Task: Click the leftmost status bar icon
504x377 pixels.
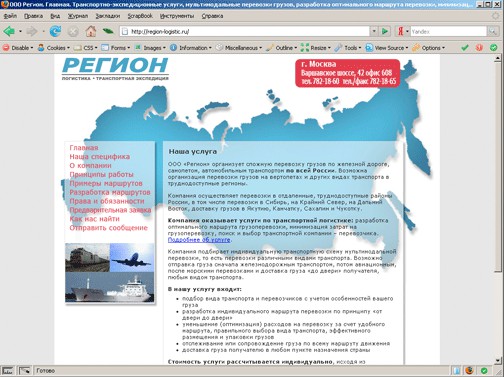Action: point(8,371)
